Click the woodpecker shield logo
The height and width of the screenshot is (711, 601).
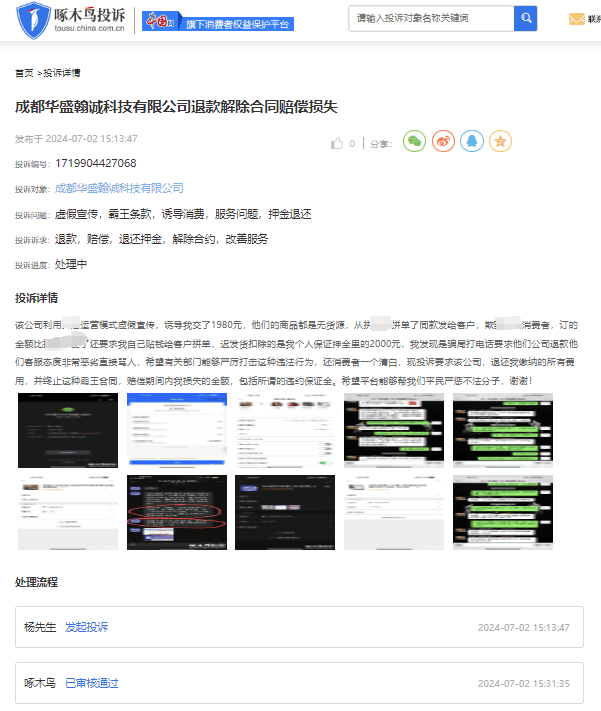33,20
